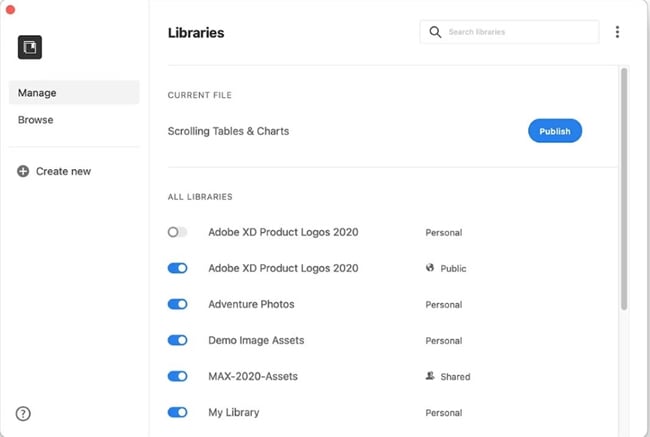
Task: Select the Scrolling Tables & Charts file name
Action: point(228,131)
